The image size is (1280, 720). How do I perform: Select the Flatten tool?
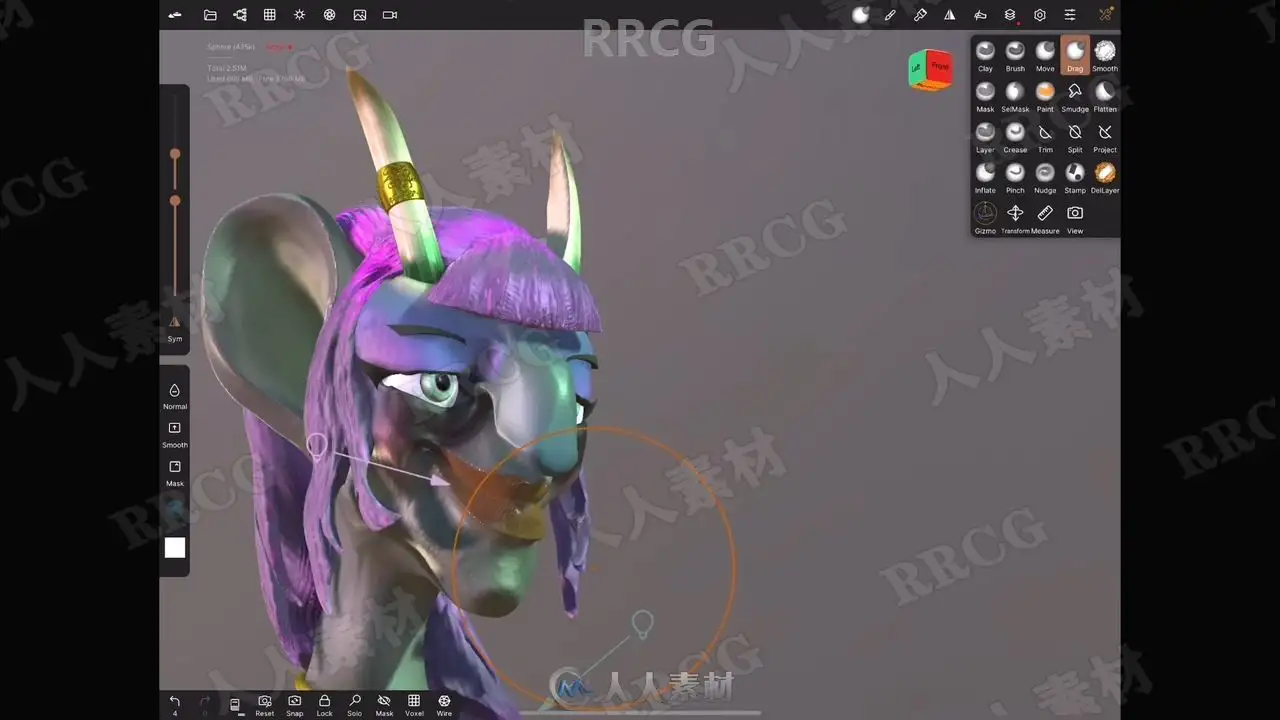[1105, 97]
